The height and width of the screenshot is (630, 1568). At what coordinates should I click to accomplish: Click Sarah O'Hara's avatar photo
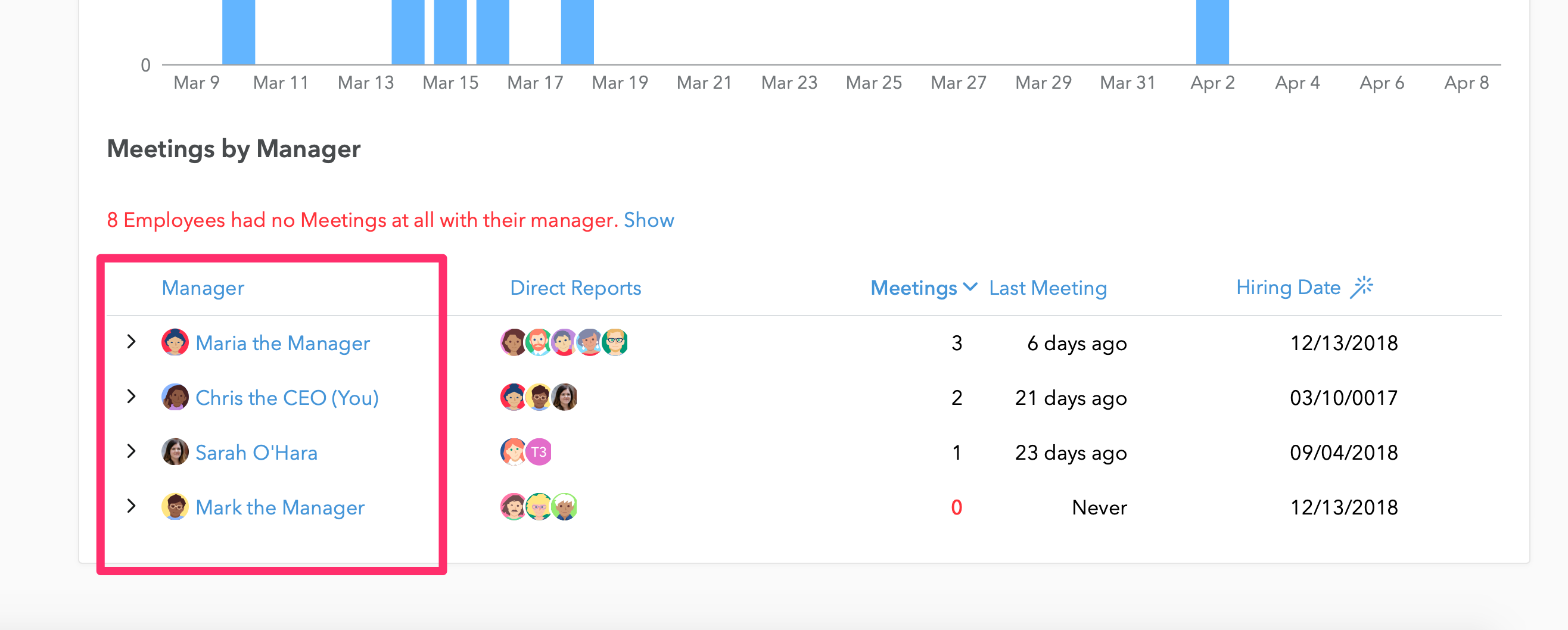click(x=175, y=451)
